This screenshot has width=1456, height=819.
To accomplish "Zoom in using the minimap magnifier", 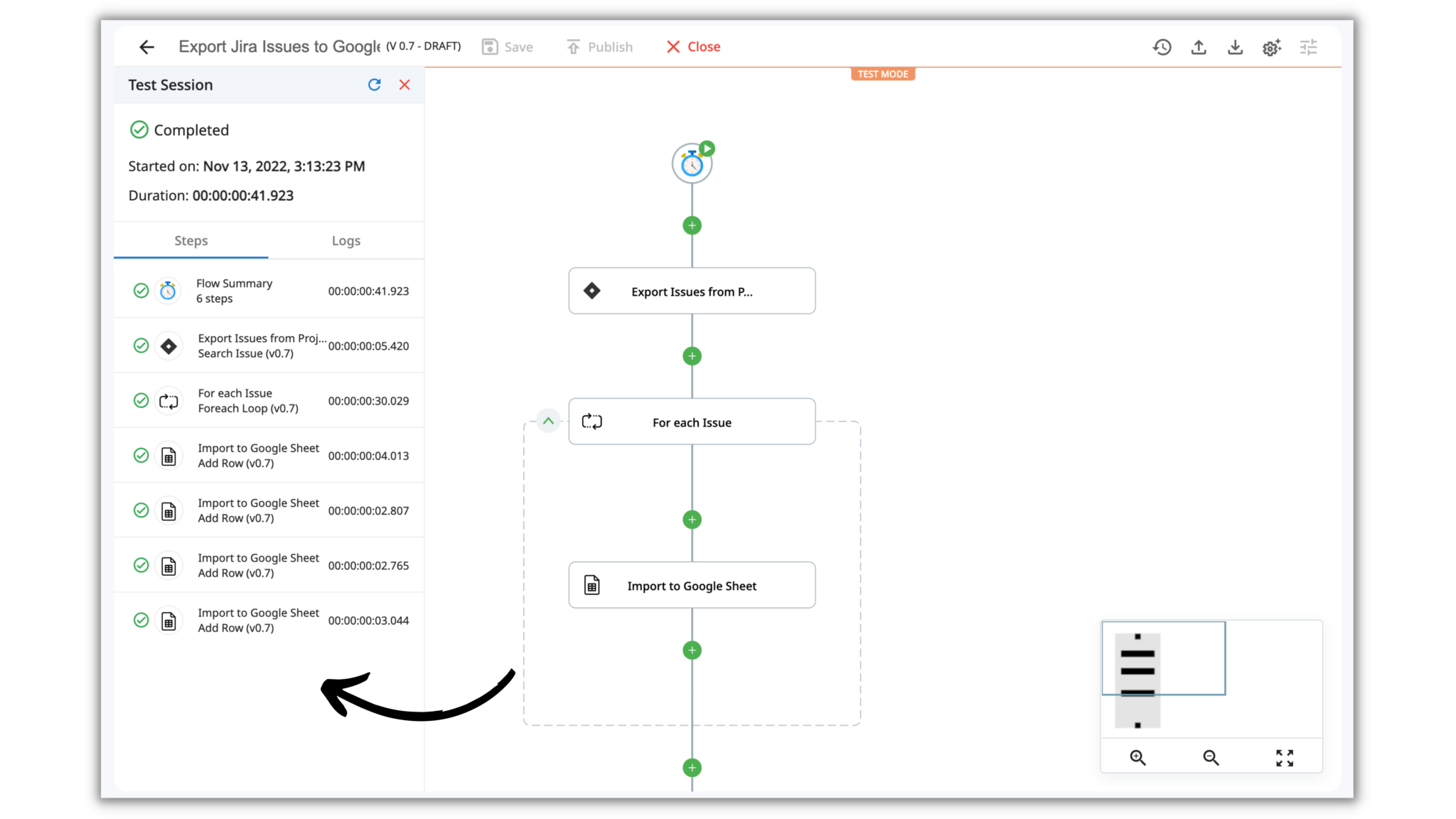I will [x=1137, y=757].
